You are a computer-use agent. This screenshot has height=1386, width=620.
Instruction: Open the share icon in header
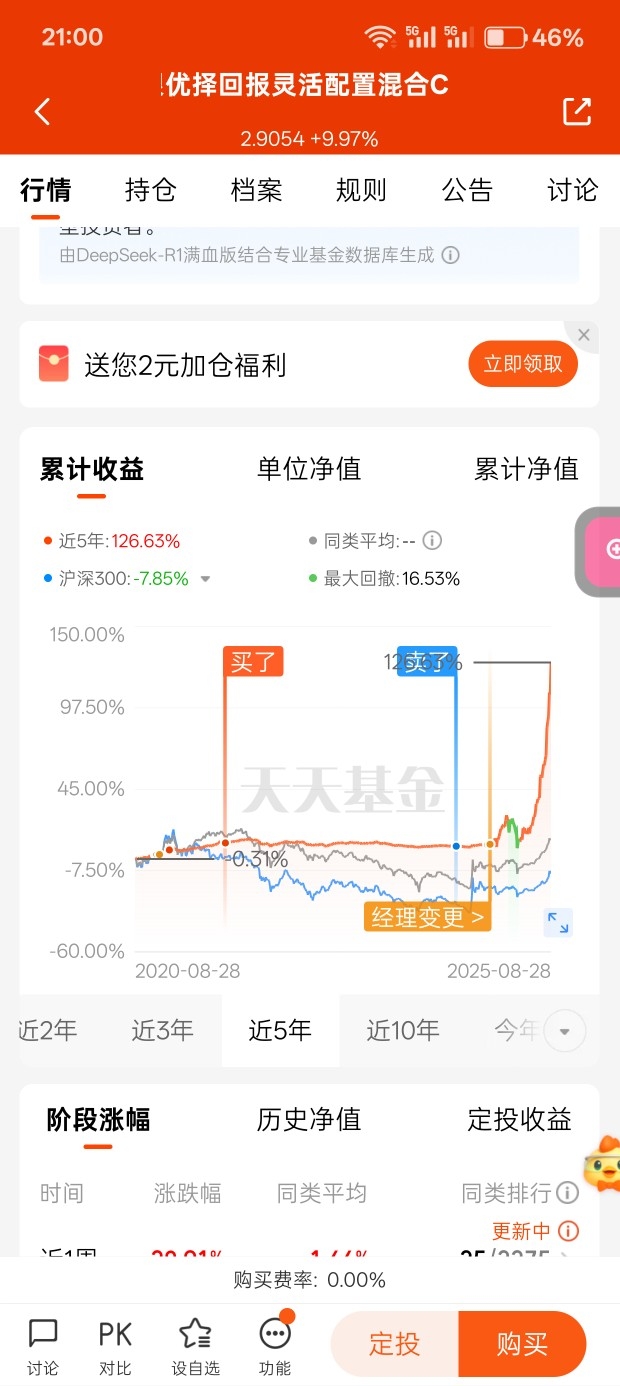pyautogui.click(x=577, y=111)
